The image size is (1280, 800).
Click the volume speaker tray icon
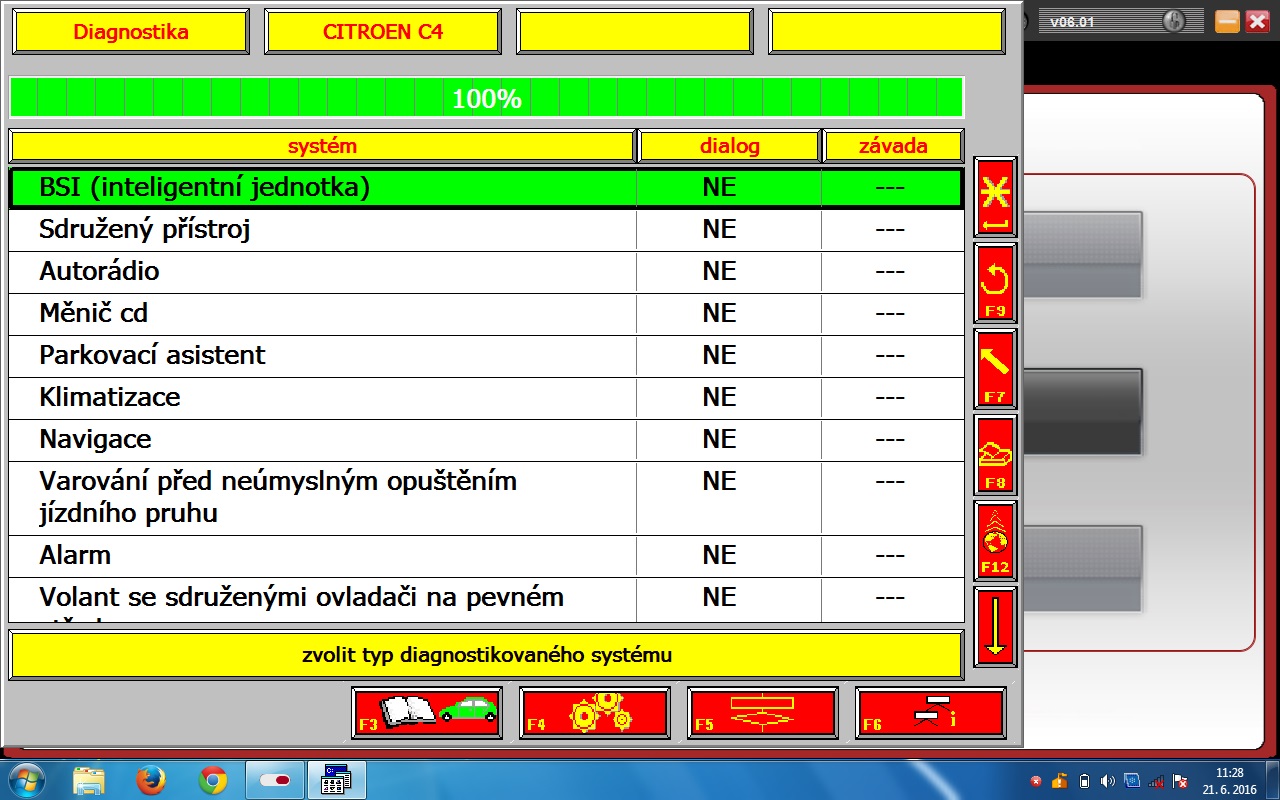pos(1107,781)
